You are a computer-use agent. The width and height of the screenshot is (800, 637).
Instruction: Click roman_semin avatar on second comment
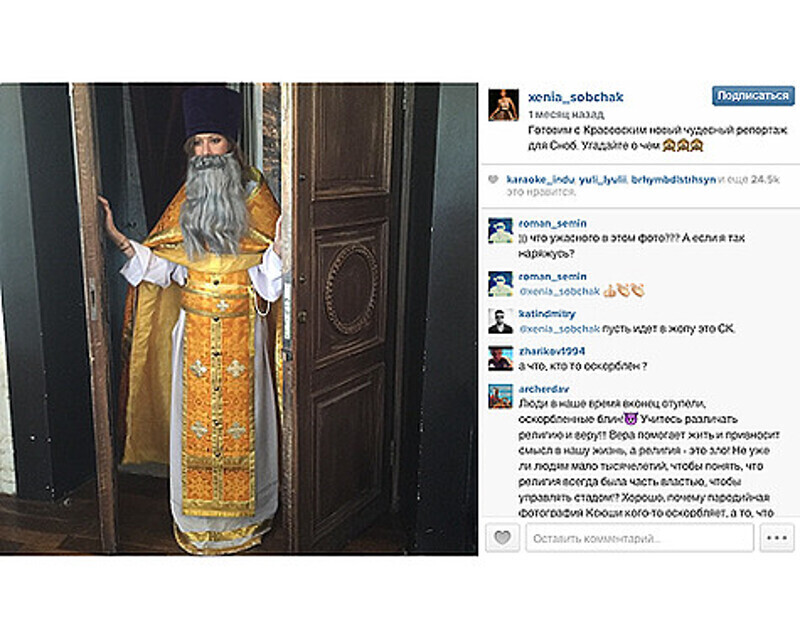[501, 284]
